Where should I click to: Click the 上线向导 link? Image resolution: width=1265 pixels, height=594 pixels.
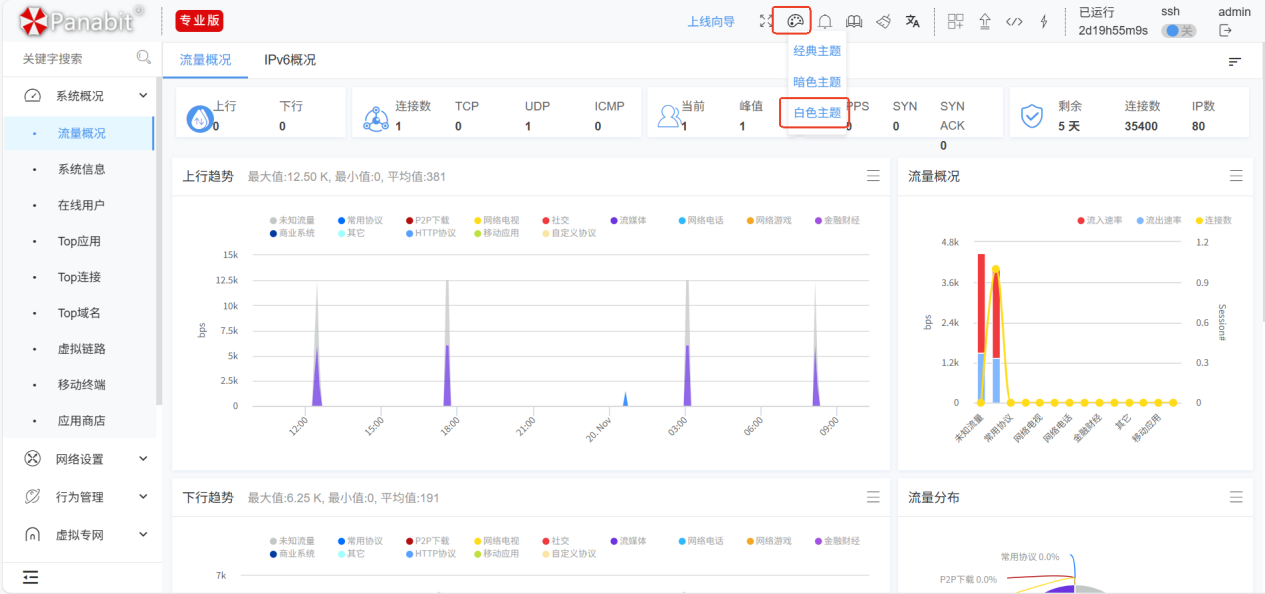coord(711,22)
